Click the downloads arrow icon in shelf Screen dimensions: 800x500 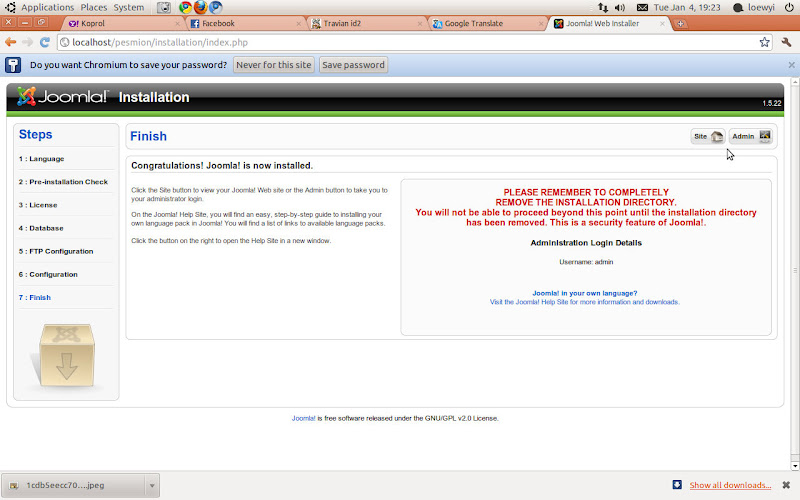(677, 485)
